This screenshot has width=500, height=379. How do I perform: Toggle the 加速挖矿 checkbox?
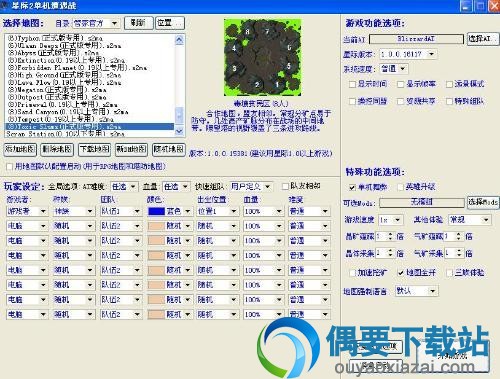[x=352, y=273]
